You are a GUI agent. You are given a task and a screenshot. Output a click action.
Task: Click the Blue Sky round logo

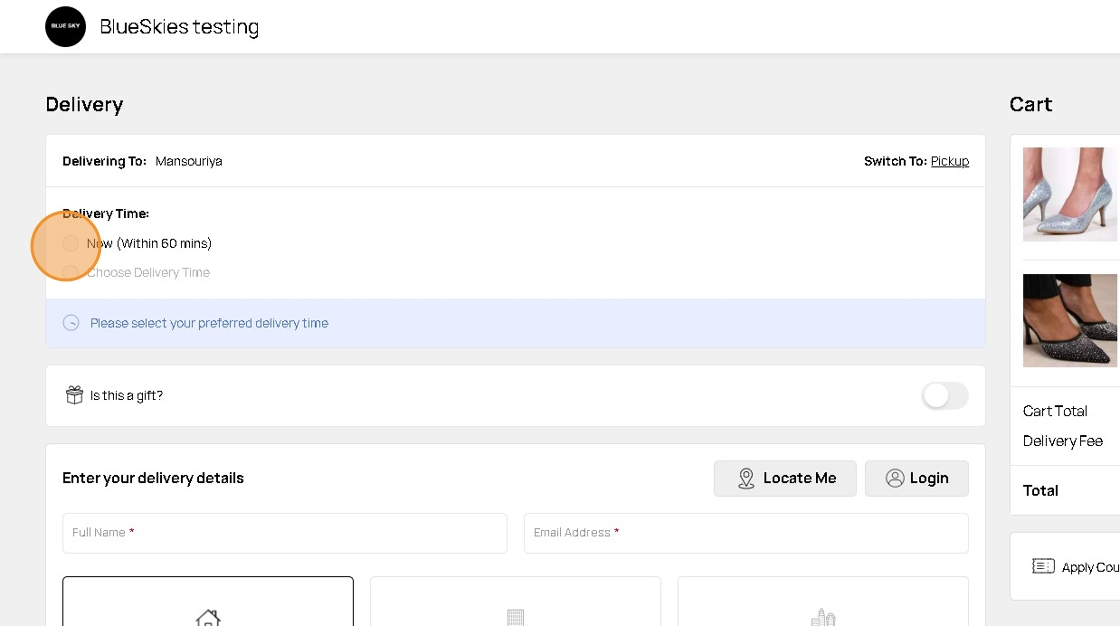pos(66,27)
